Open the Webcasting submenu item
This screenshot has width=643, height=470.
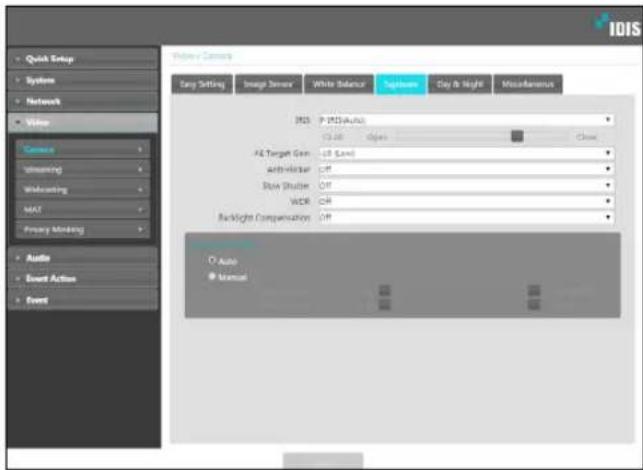[83, 189]
